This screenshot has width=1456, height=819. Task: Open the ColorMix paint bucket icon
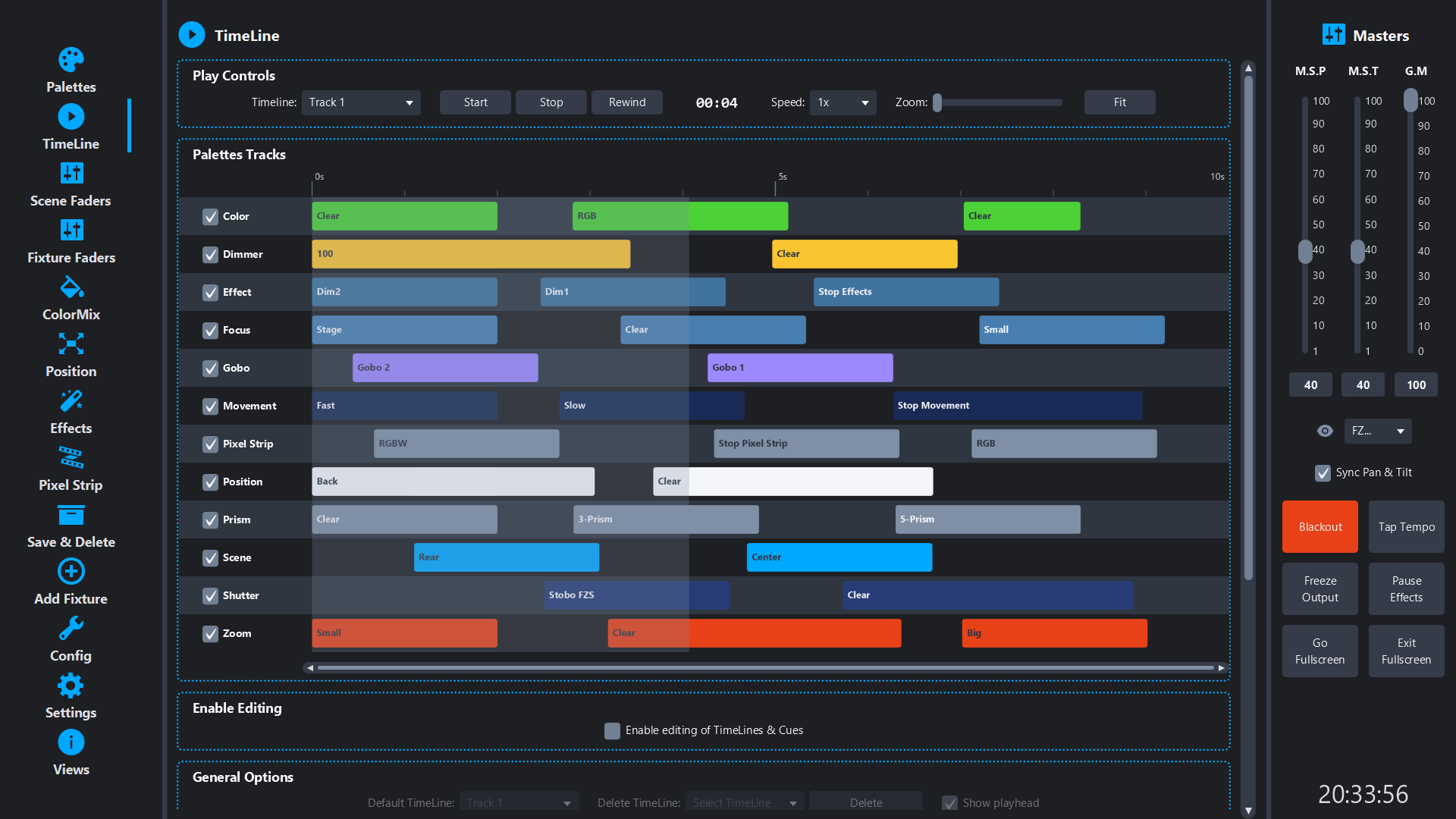click(x=71, y=287)
